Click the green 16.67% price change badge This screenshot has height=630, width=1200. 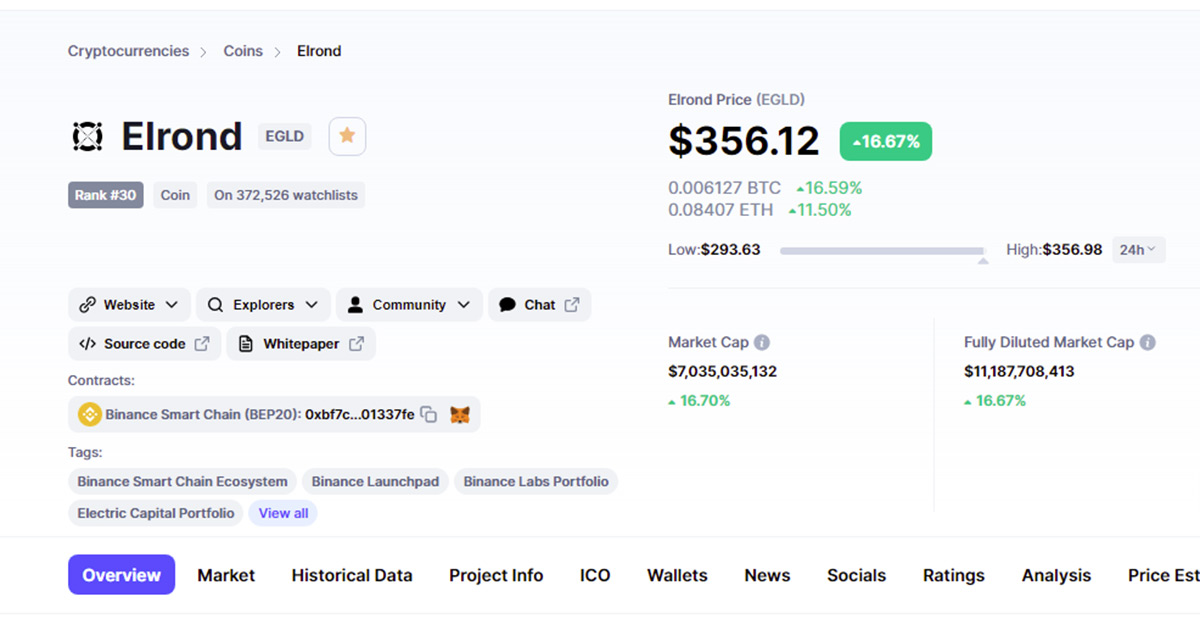point(886,141)
